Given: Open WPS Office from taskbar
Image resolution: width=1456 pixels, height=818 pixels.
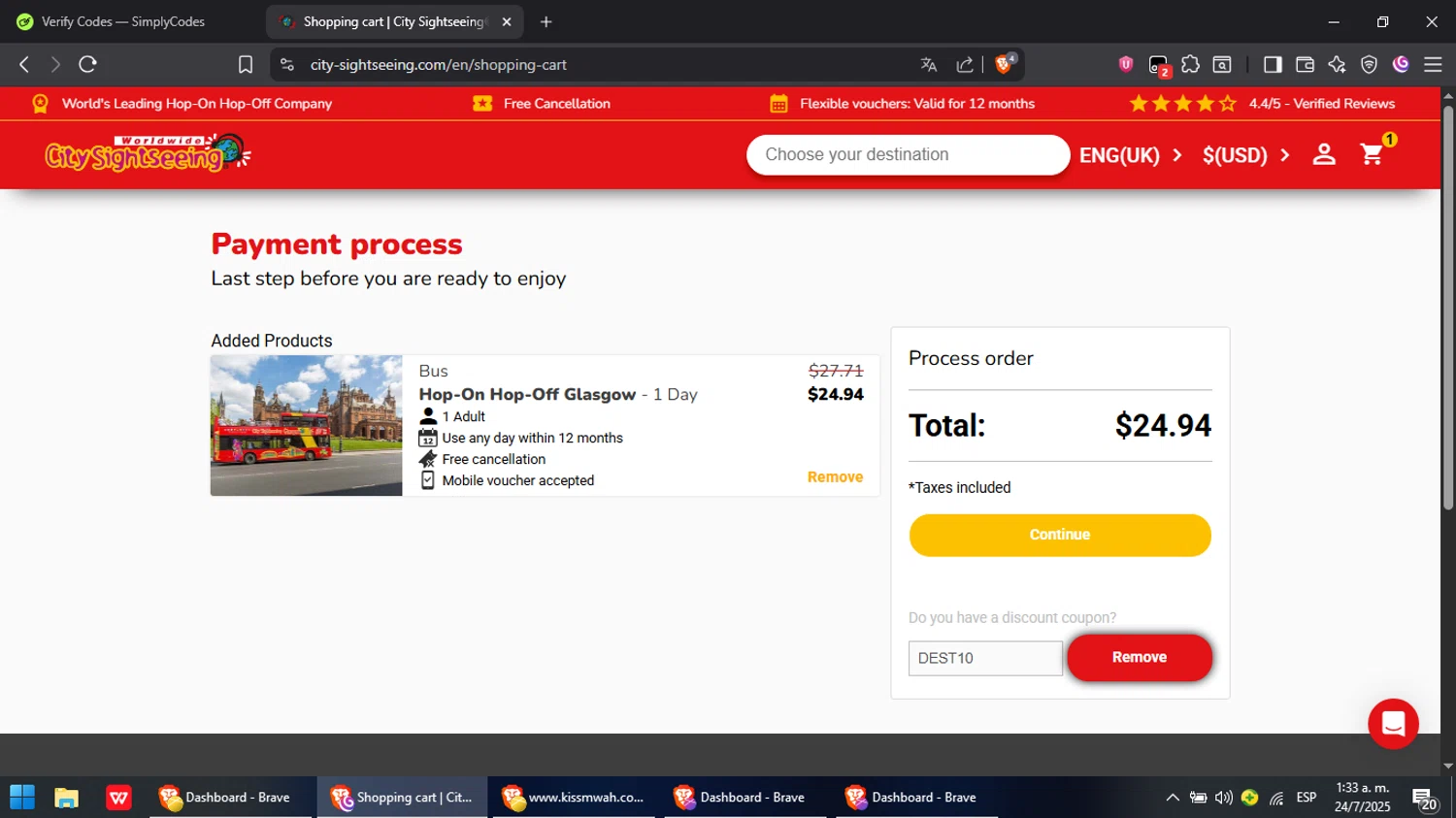Looking at the screenshot, I should pyautogui.click(x=118, y=798).
